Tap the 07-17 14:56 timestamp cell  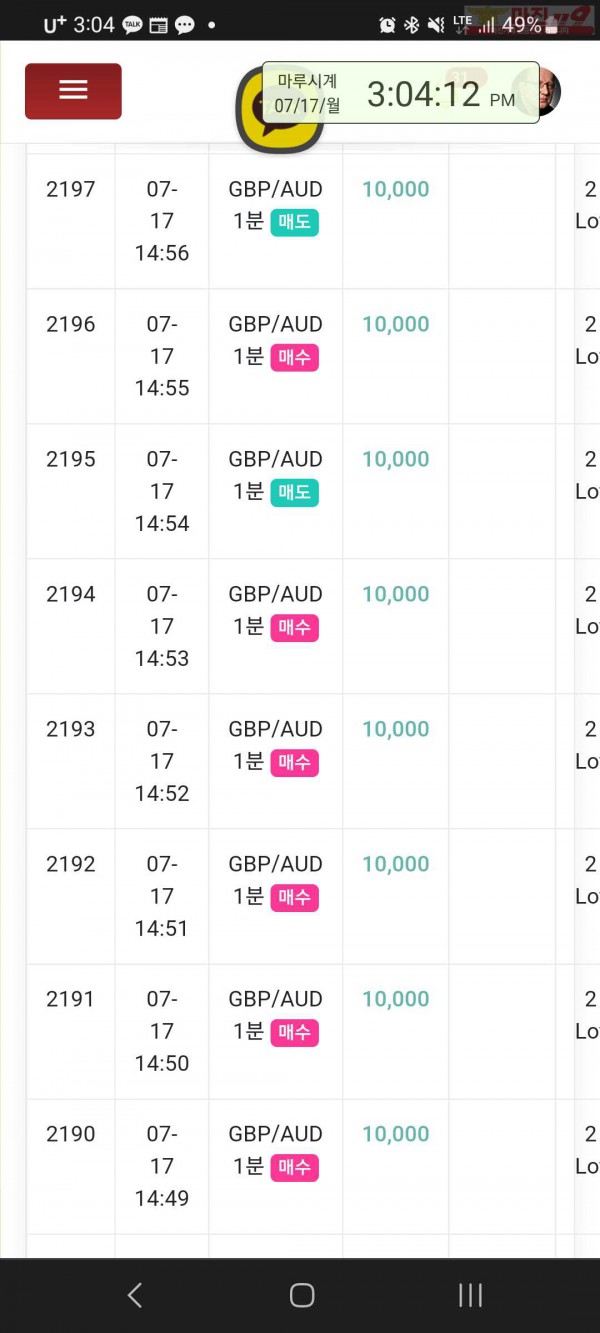pos(162,221)
